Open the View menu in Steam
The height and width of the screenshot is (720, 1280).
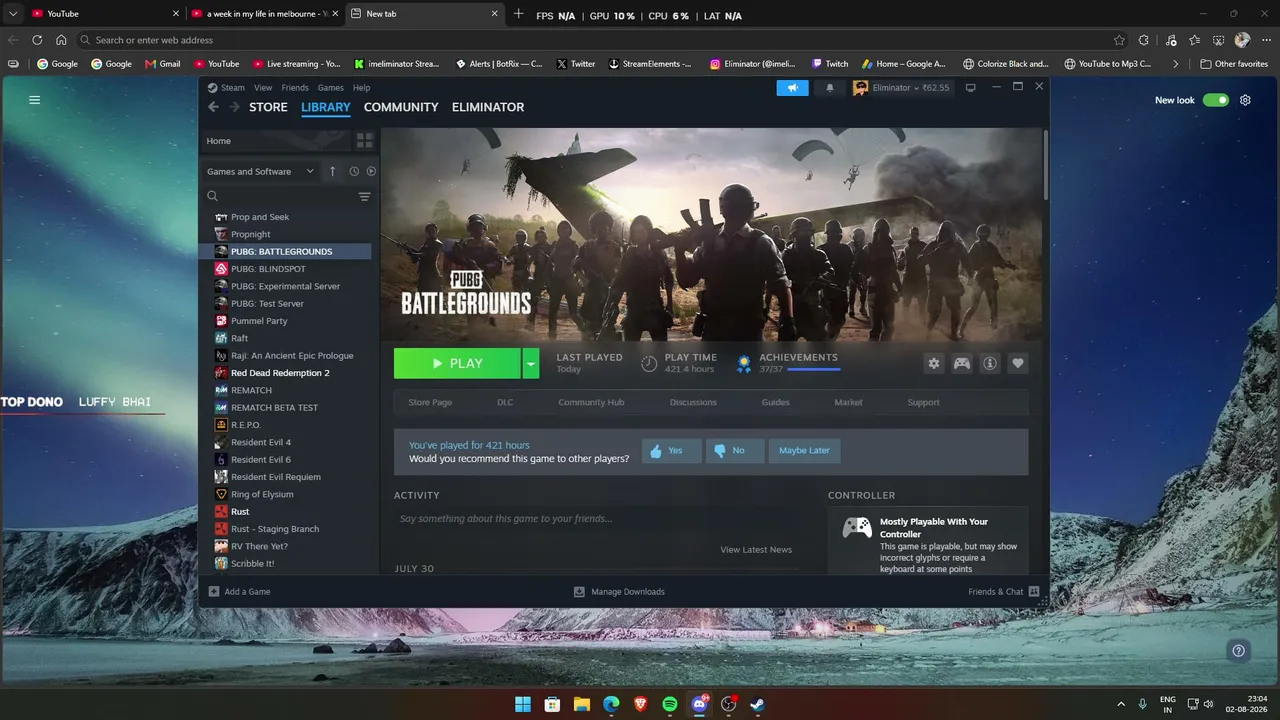click(263, 88)
